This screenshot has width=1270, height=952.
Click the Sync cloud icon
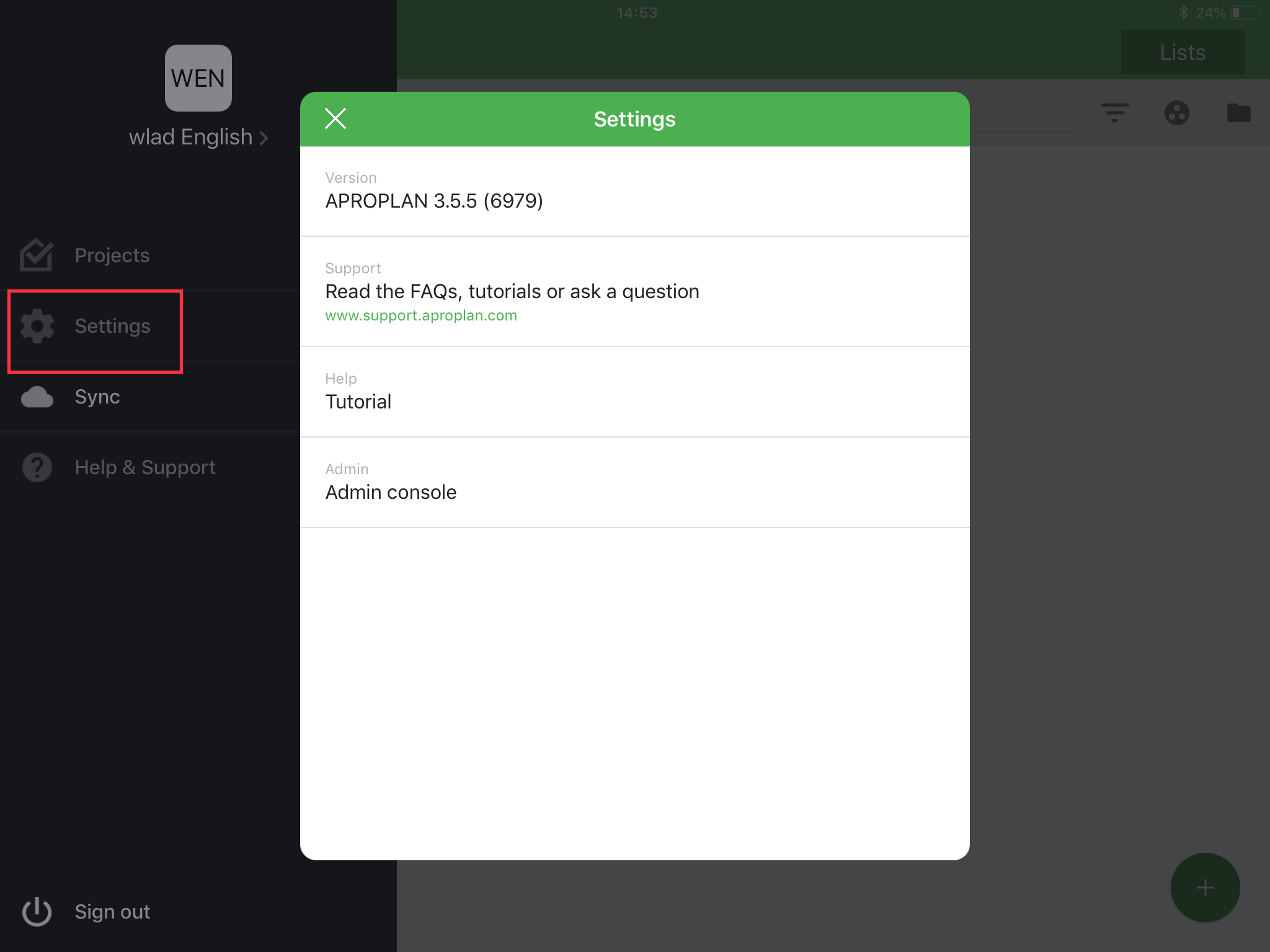(37, 397)
